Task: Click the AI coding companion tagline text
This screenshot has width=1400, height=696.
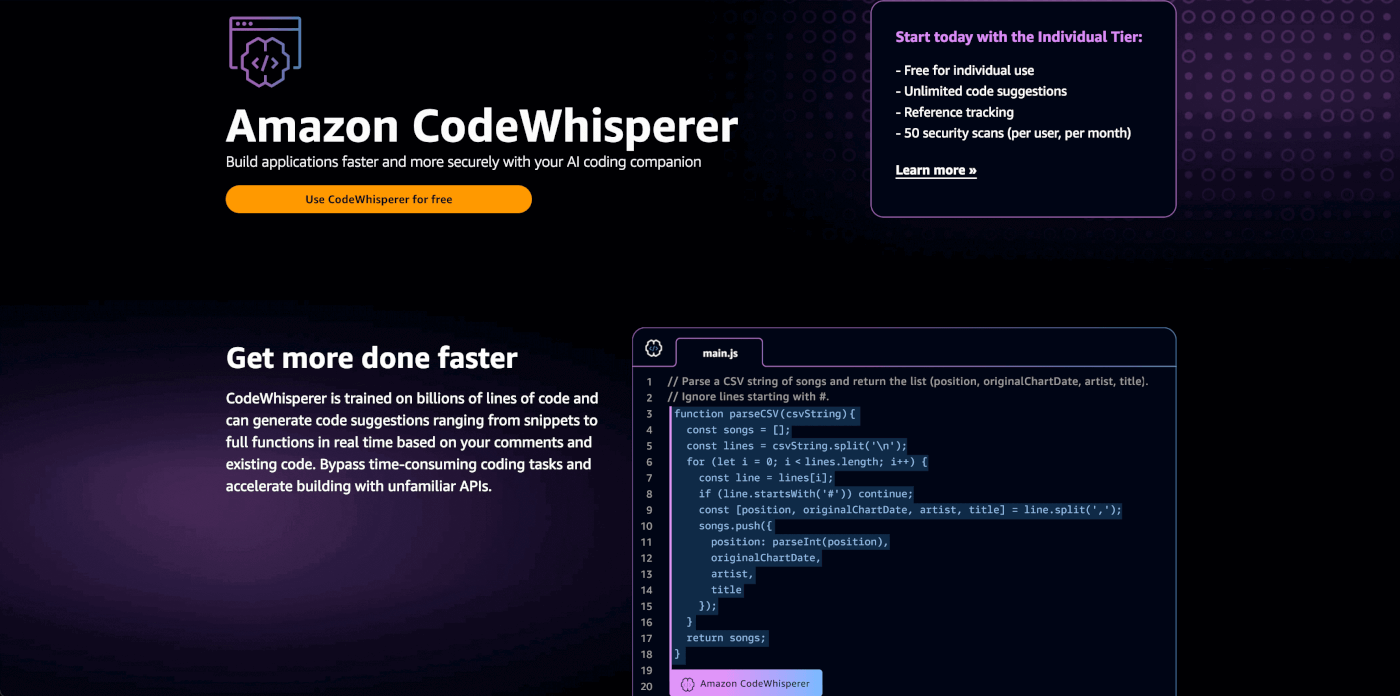Action: pos(463,162)
